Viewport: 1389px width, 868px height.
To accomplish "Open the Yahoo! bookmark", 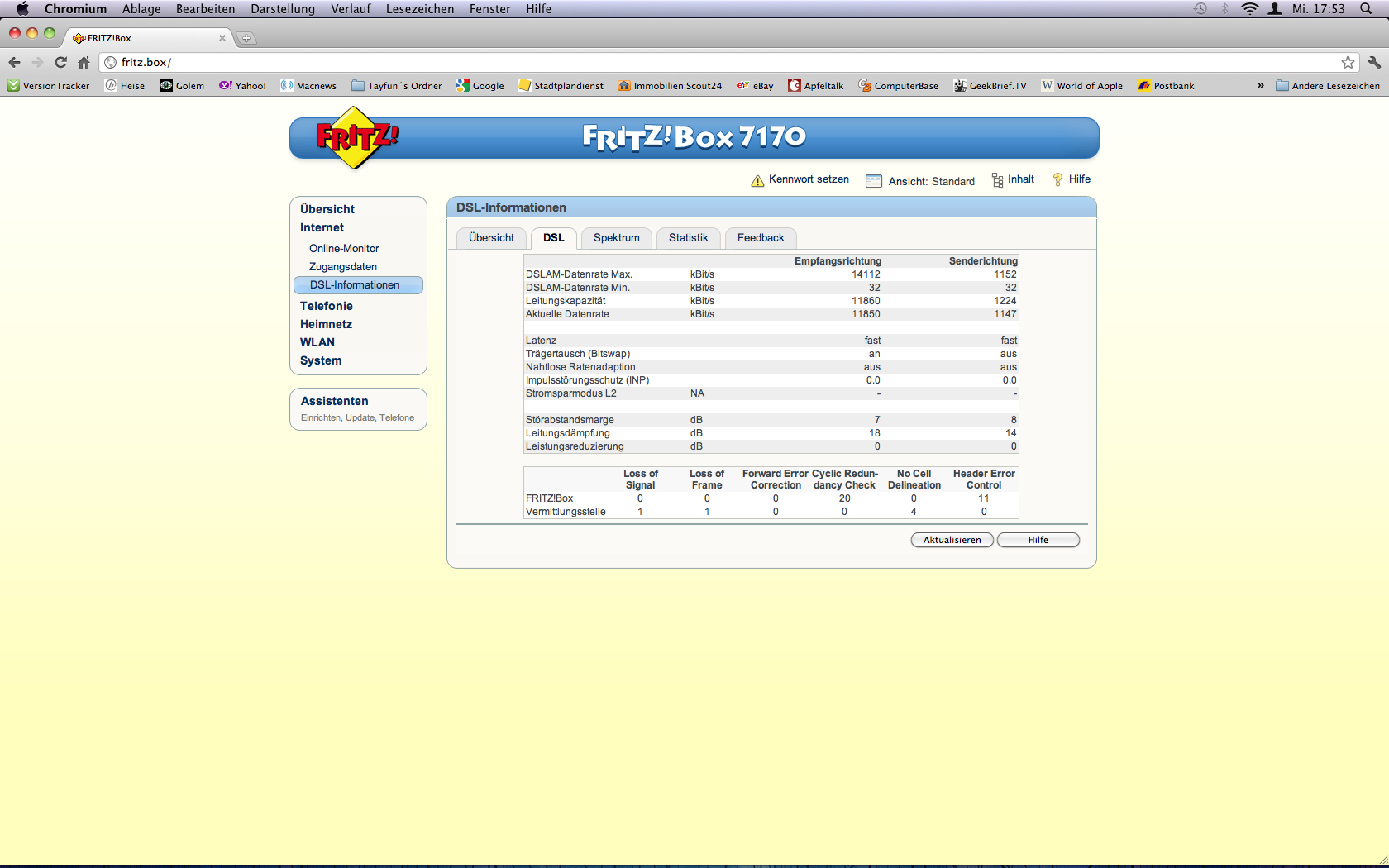I will pyautogui.click(x=242, y=86).
